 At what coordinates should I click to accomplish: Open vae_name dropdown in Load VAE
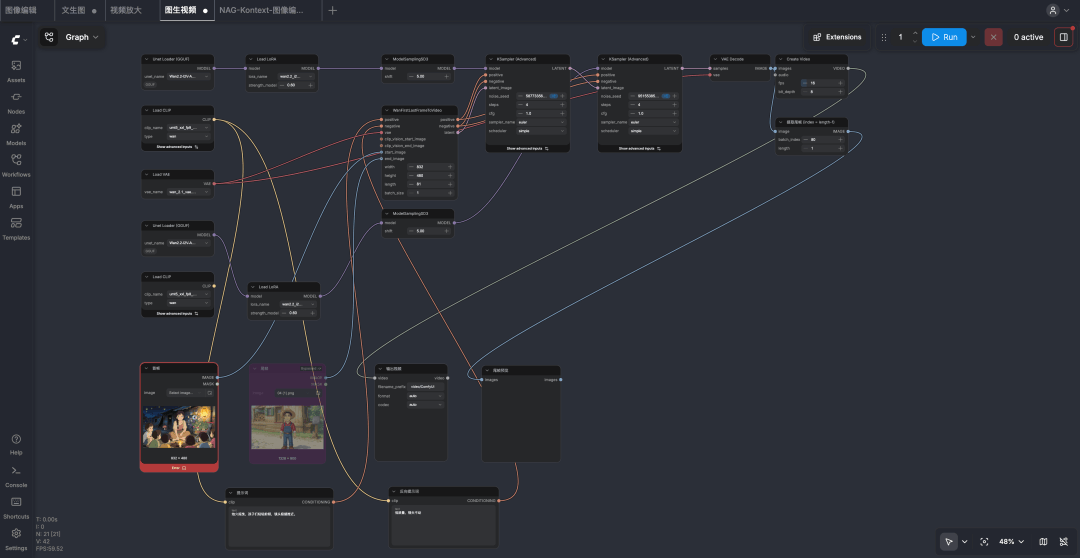click(189, 192)
